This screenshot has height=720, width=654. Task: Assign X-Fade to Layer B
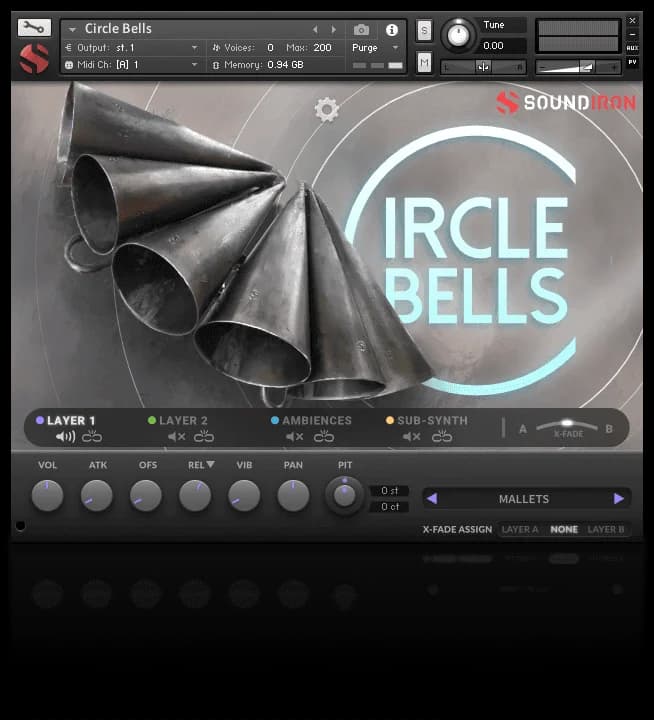point(605,529)
